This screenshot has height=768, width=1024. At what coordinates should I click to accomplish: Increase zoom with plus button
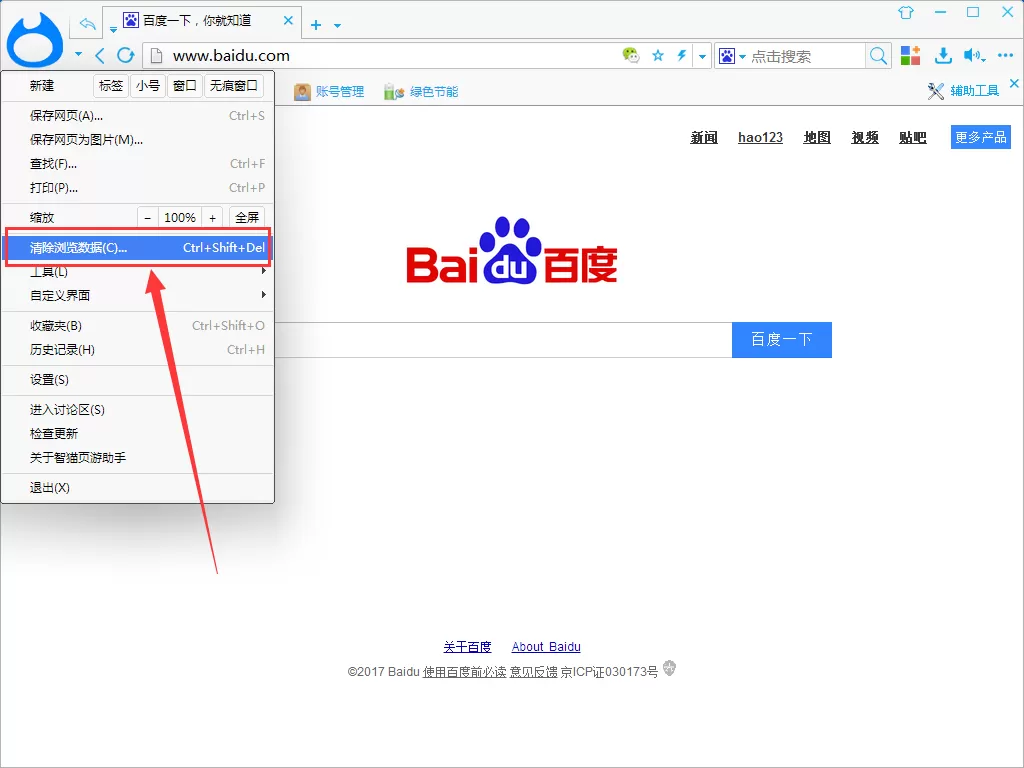pos(212,217)
